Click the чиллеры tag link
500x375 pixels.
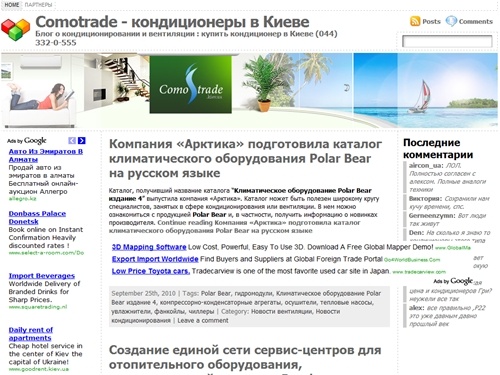click(201, 311)
